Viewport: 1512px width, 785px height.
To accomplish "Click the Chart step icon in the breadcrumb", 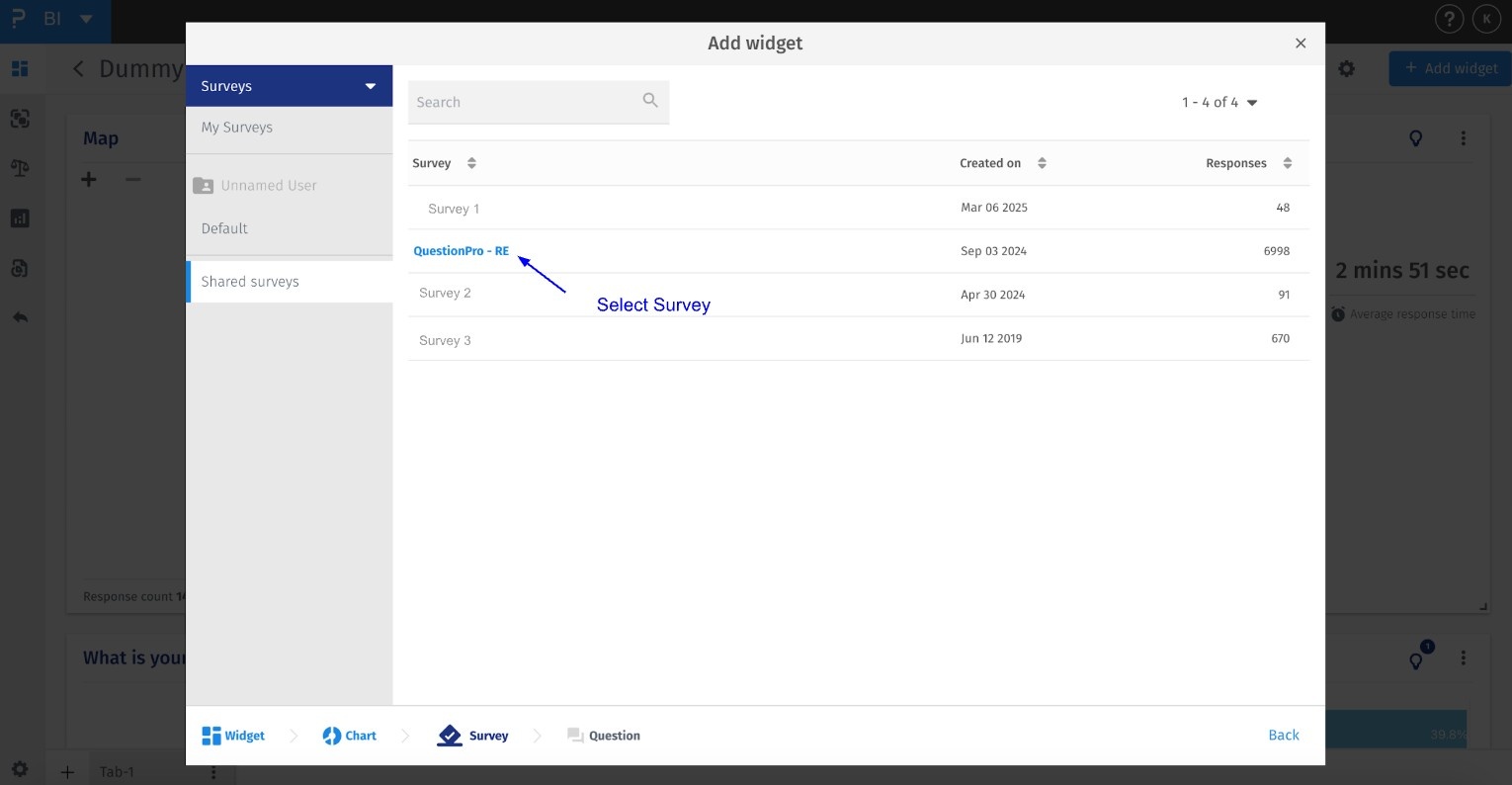I will [x=331, y=735].
